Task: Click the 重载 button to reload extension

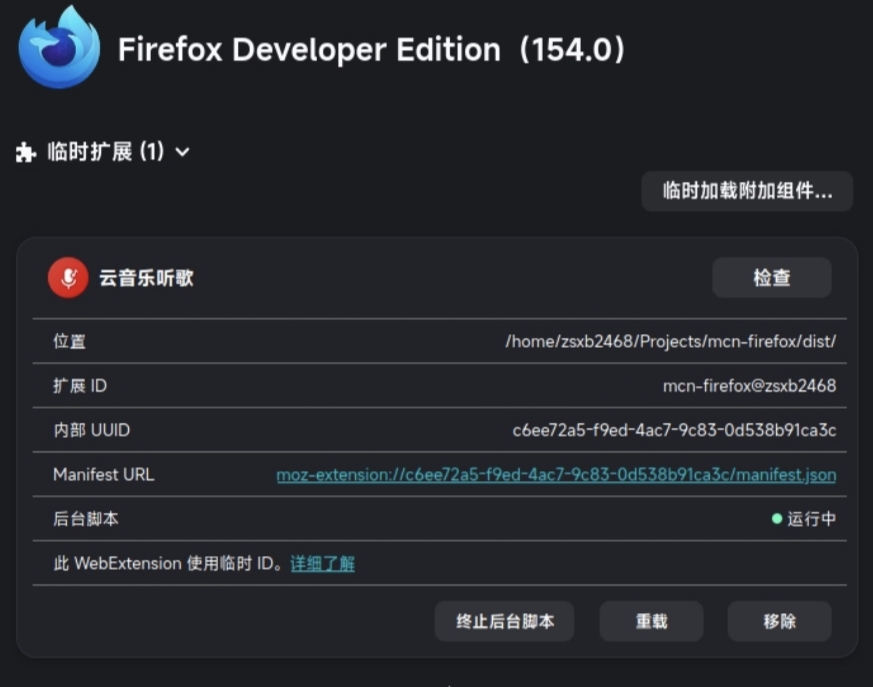Action: (651, 621)
